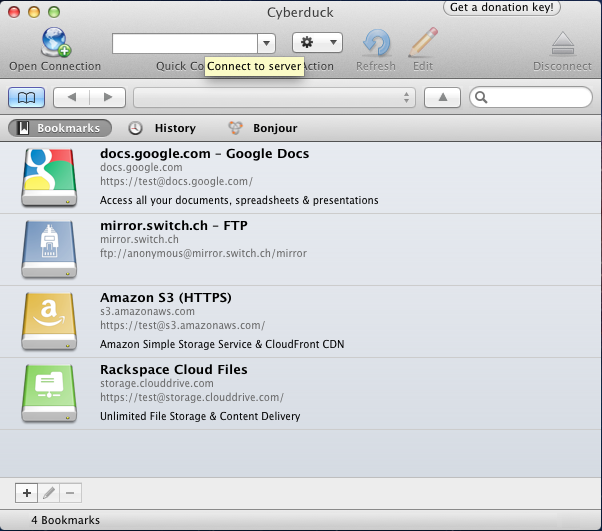The image size is (602, 531).
Task: Go forward with the right arrow button
Action: (108, 98)
